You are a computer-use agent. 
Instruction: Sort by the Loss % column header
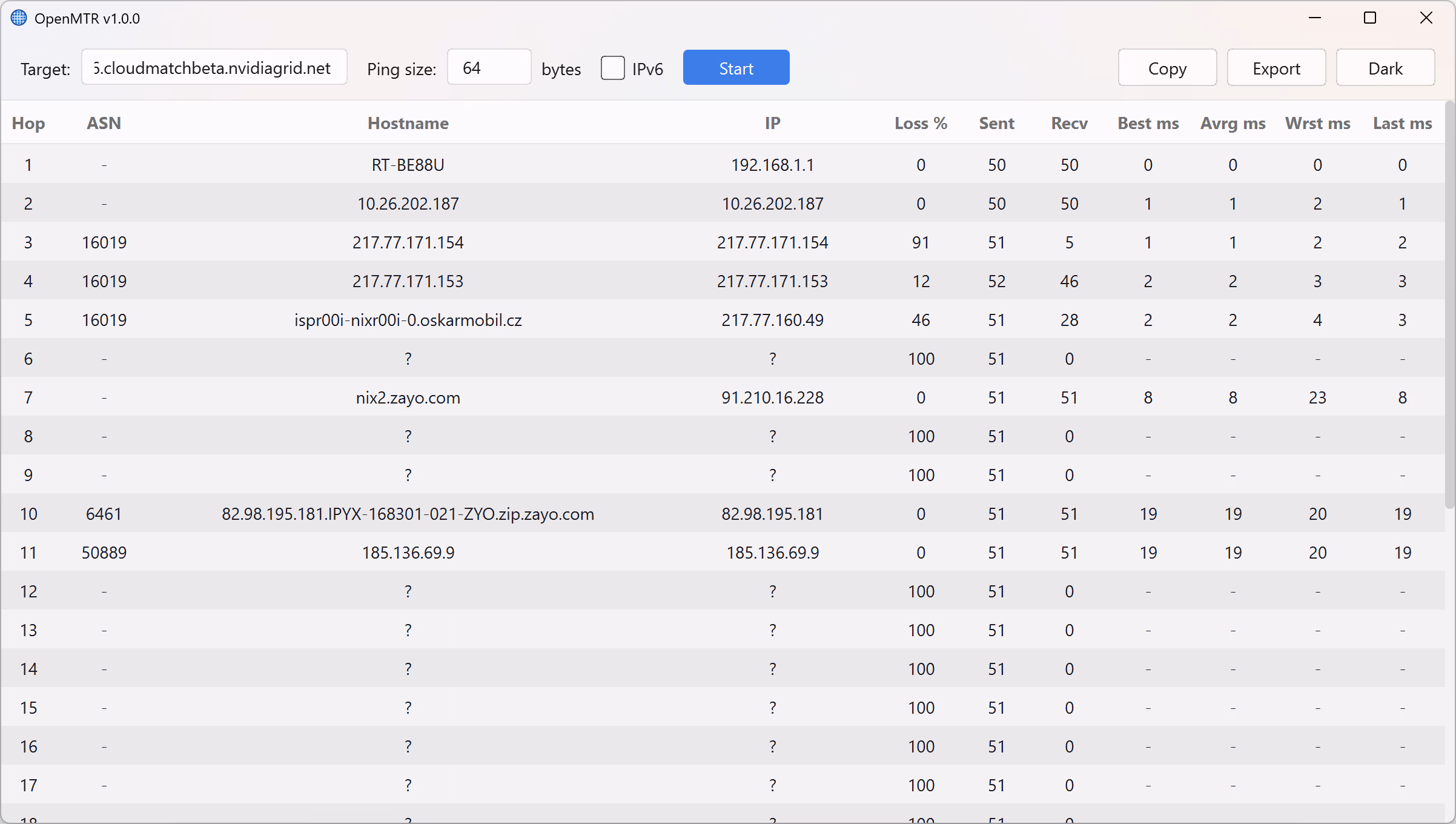point(921,123)
